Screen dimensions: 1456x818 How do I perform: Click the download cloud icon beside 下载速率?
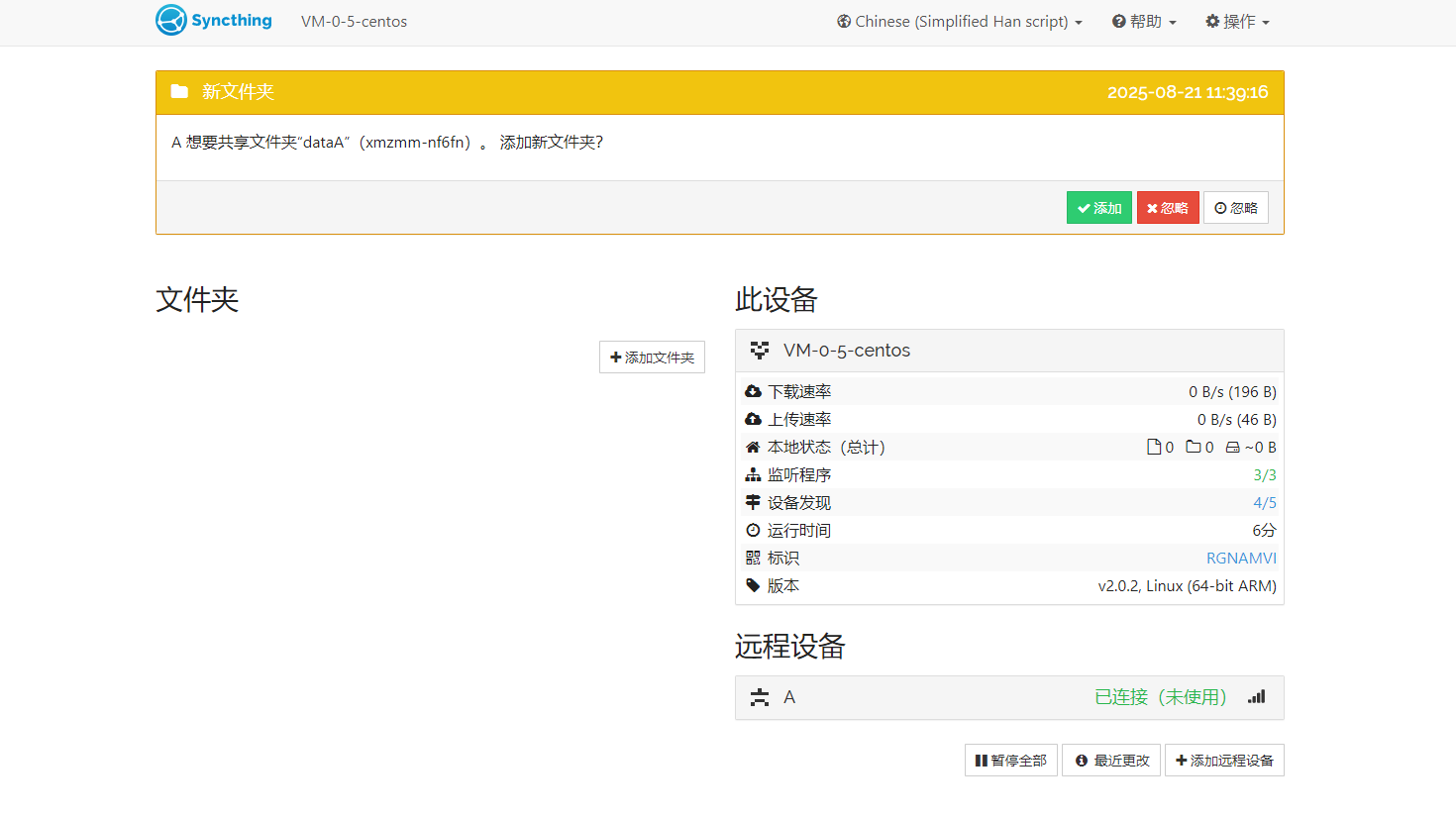(x=753, y=391)
